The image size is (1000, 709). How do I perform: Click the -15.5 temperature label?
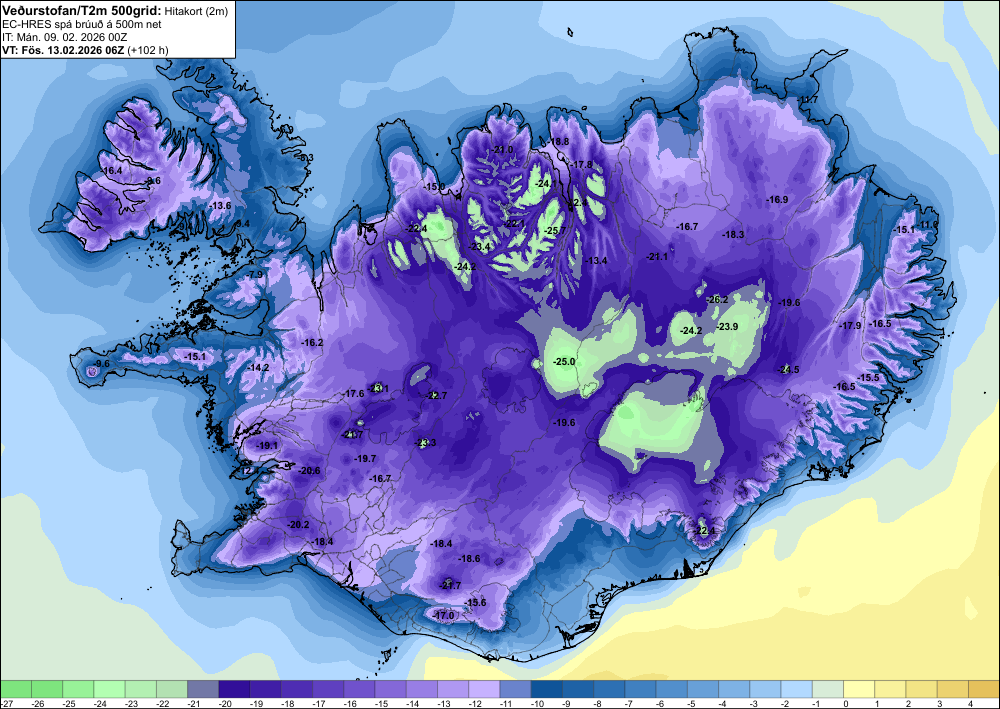pos(868,378)
